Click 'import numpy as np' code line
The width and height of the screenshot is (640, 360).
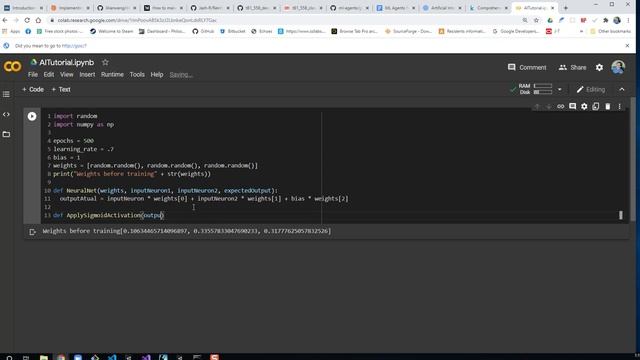[84, 124]
